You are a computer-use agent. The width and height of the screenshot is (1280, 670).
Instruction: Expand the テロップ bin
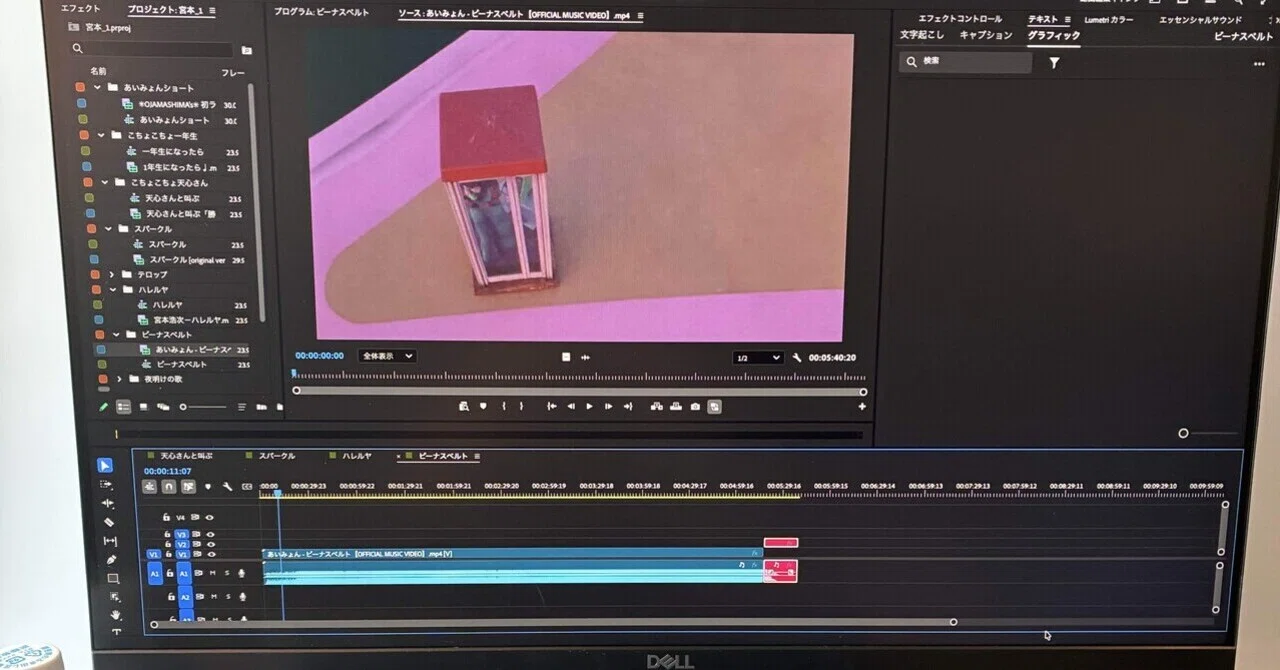point(112,273)
